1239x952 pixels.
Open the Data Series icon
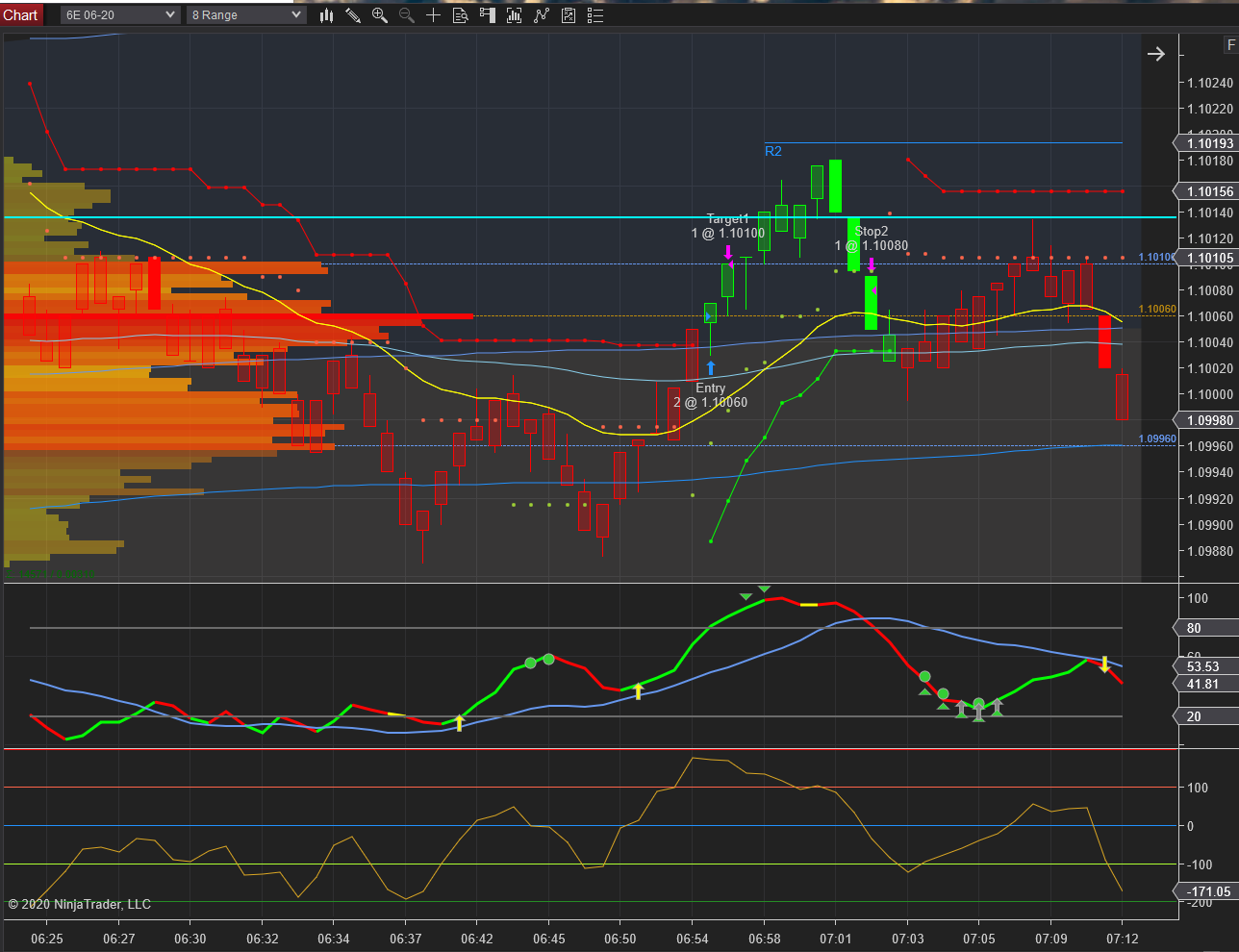[515, 14]
